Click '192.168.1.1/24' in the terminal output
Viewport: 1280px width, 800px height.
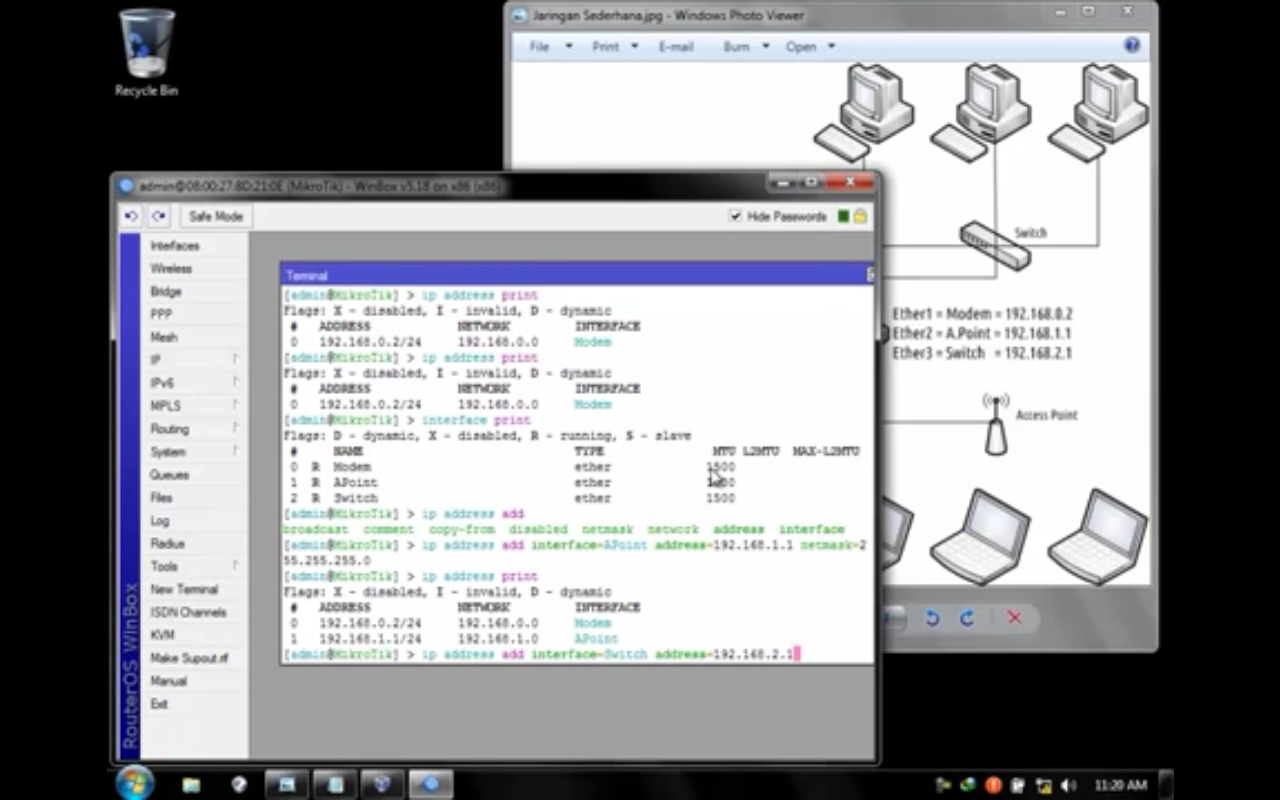370,639
